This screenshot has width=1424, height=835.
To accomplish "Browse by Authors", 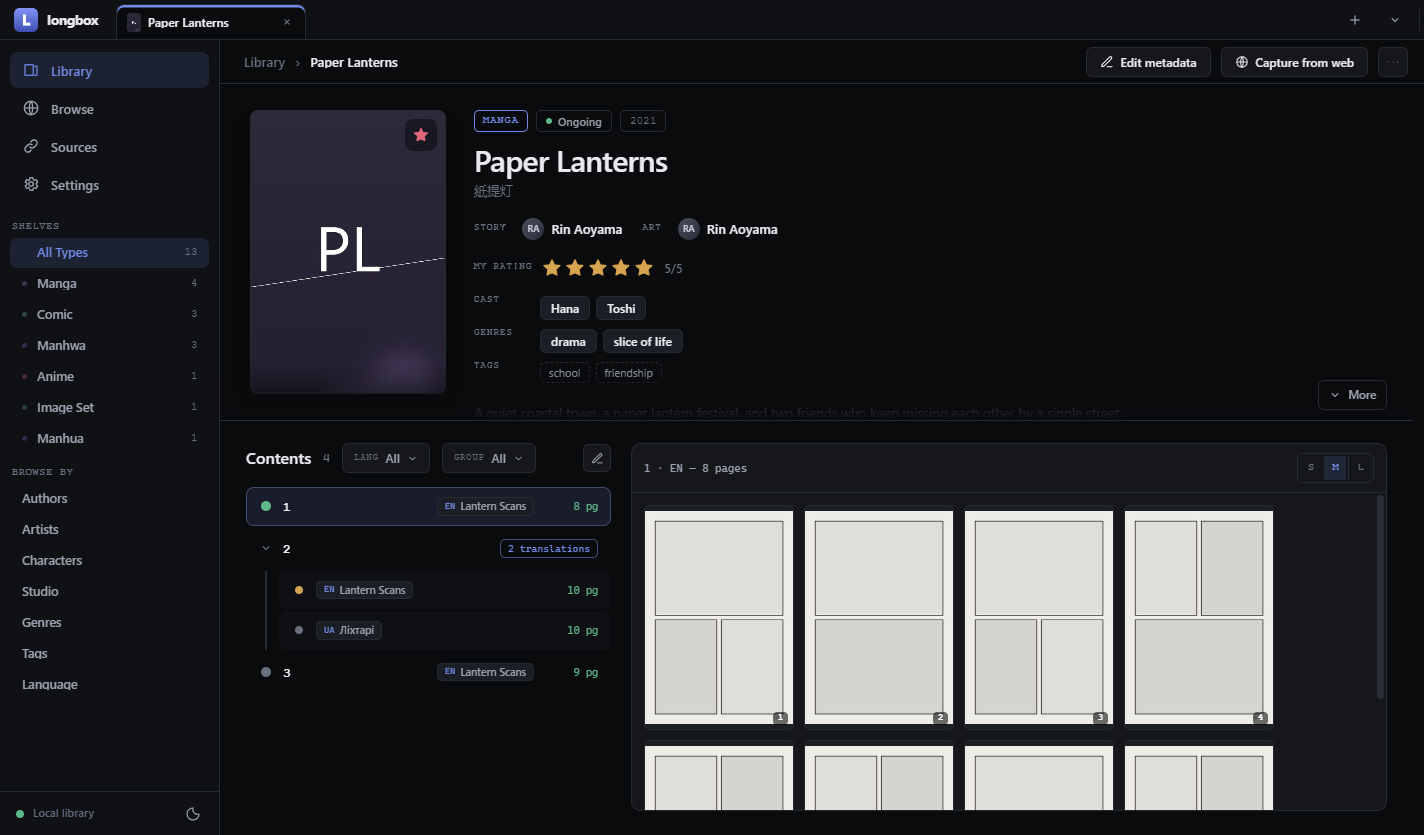I will point(109,499).
